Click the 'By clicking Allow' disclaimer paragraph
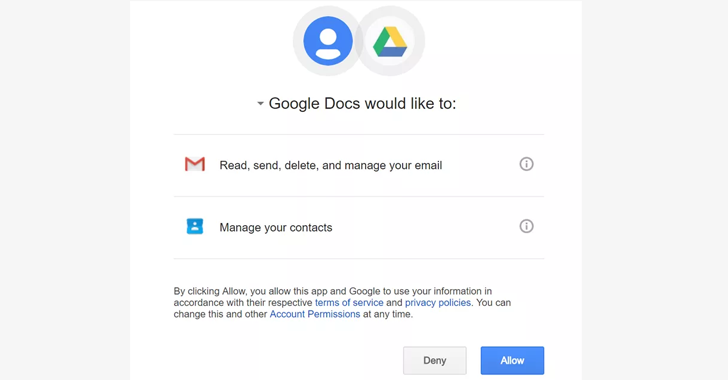The width and height of the screenshot is (728, 380). click(x=342, y=302)
